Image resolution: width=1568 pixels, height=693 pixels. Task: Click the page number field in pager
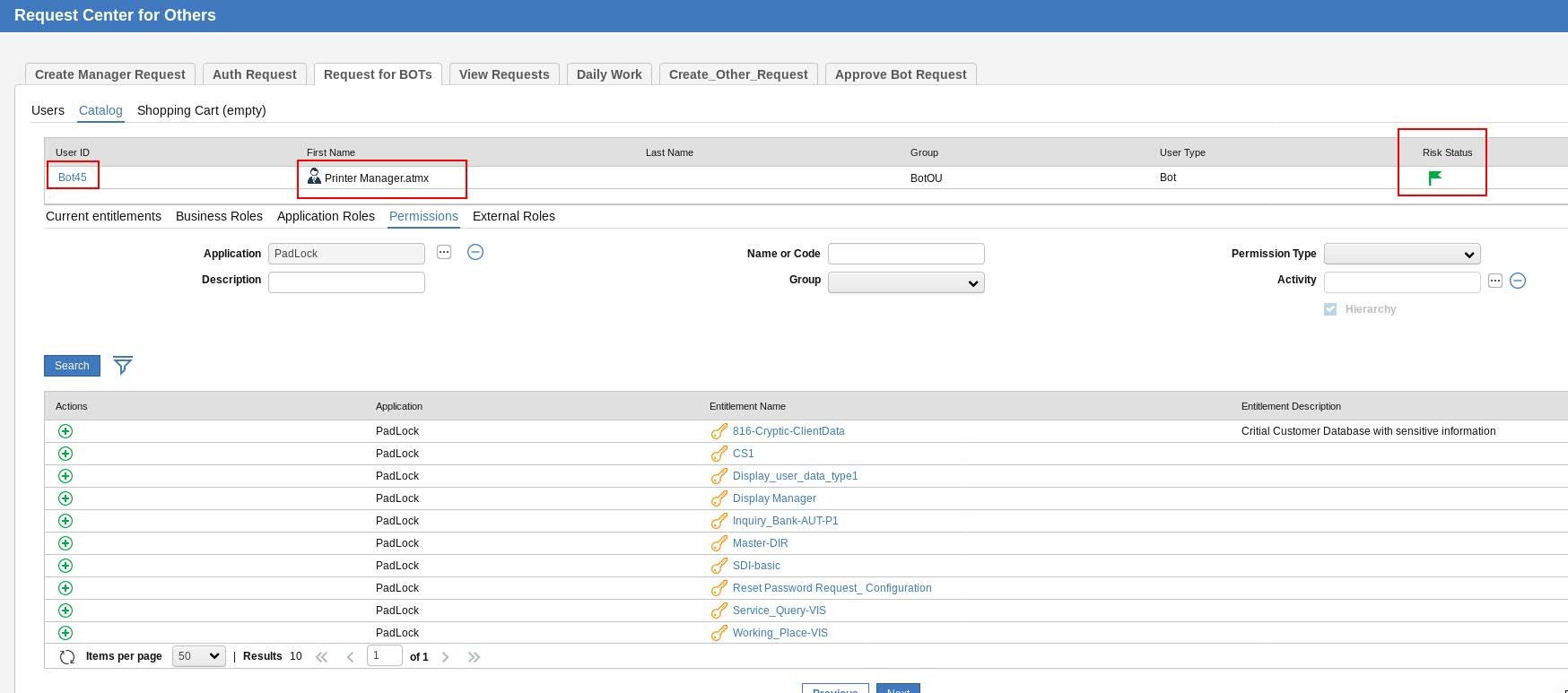[x=384, y=656]
